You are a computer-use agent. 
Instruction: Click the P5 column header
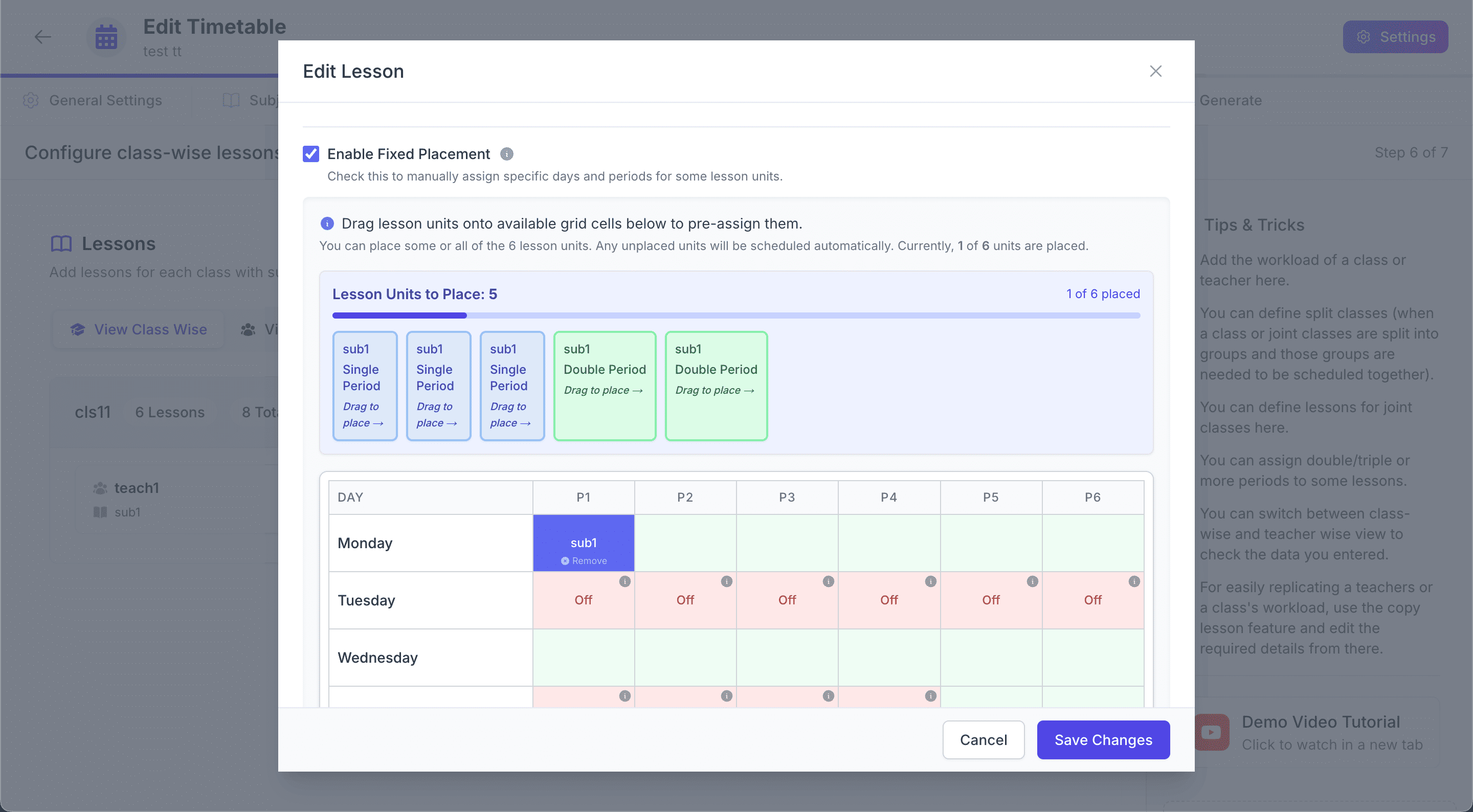click(x=991, y=498)
